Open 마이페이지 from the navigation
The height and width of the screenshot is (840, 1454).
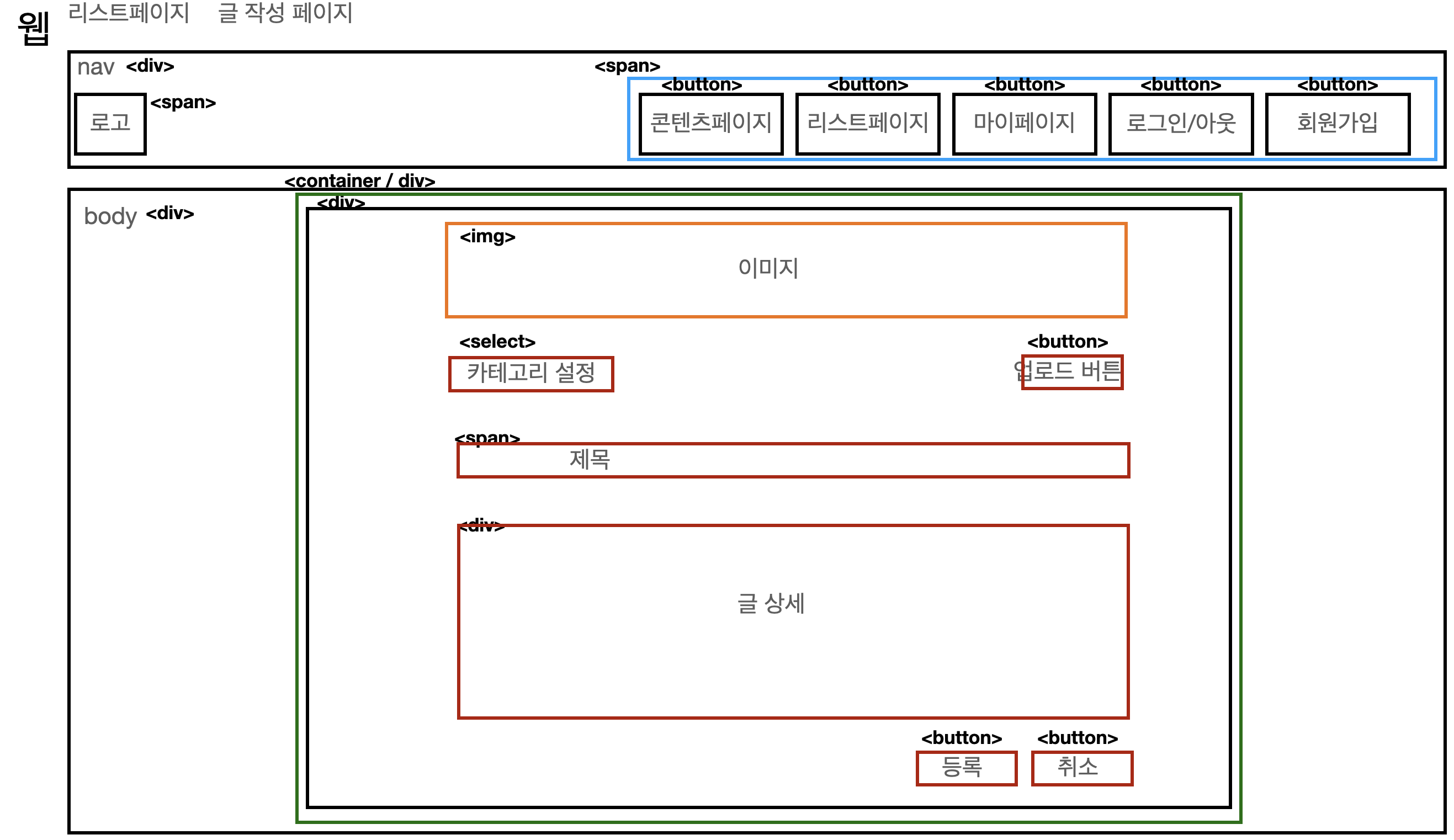click(1025, 124)
